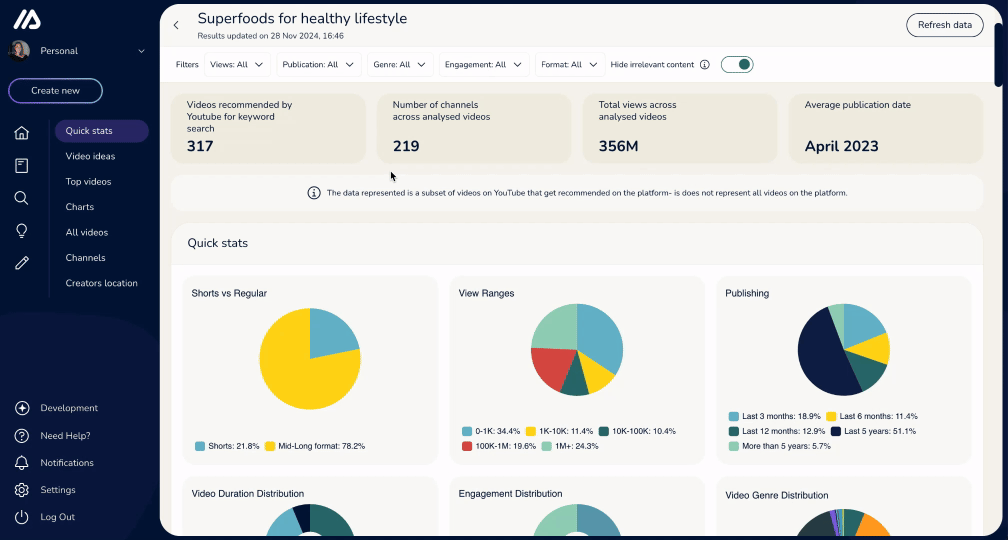Open the Home icon in the sidebar
Viewport: 1008px width, 540px height.
22,133
